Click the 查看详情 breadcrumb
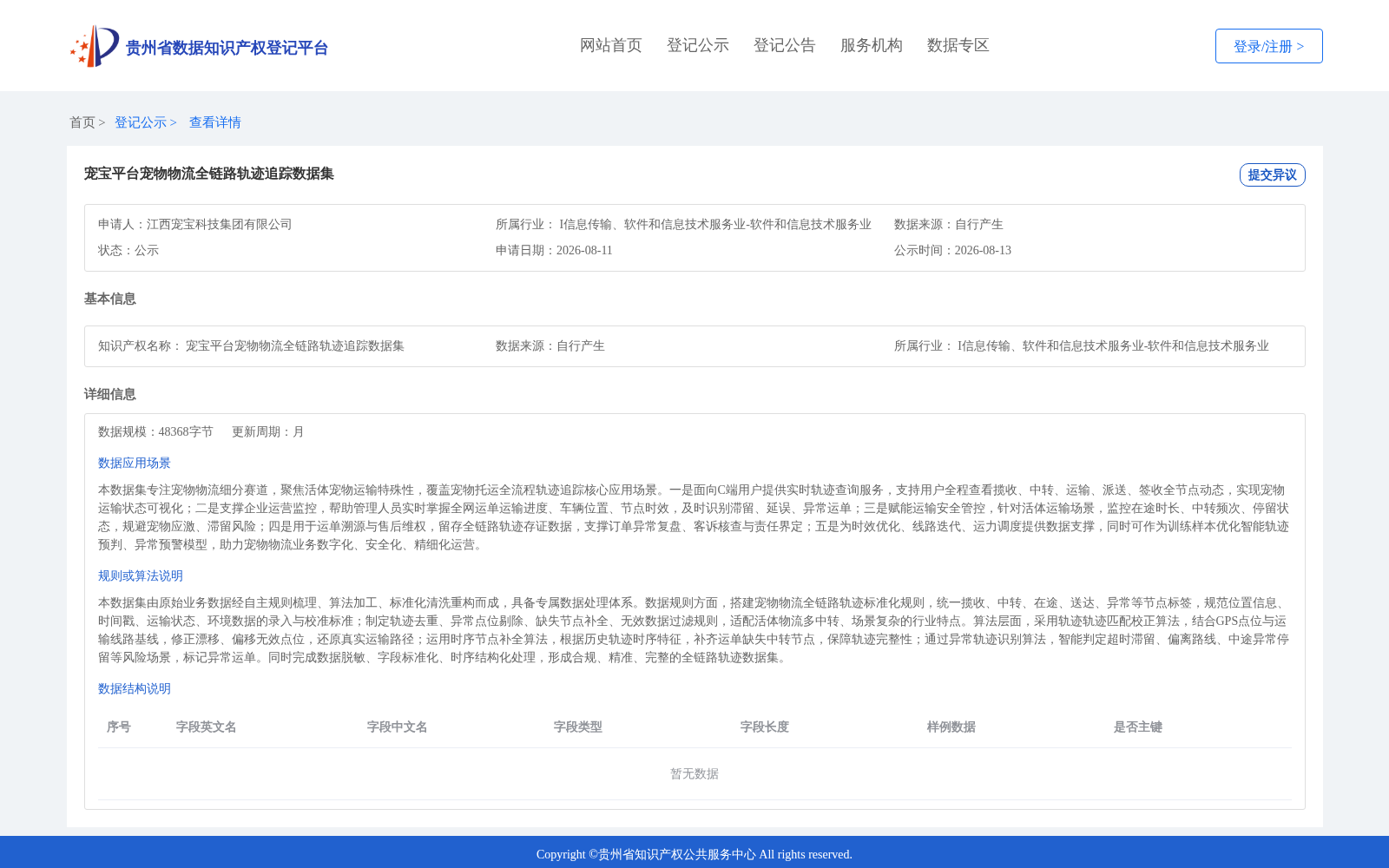 pos(215,122)
